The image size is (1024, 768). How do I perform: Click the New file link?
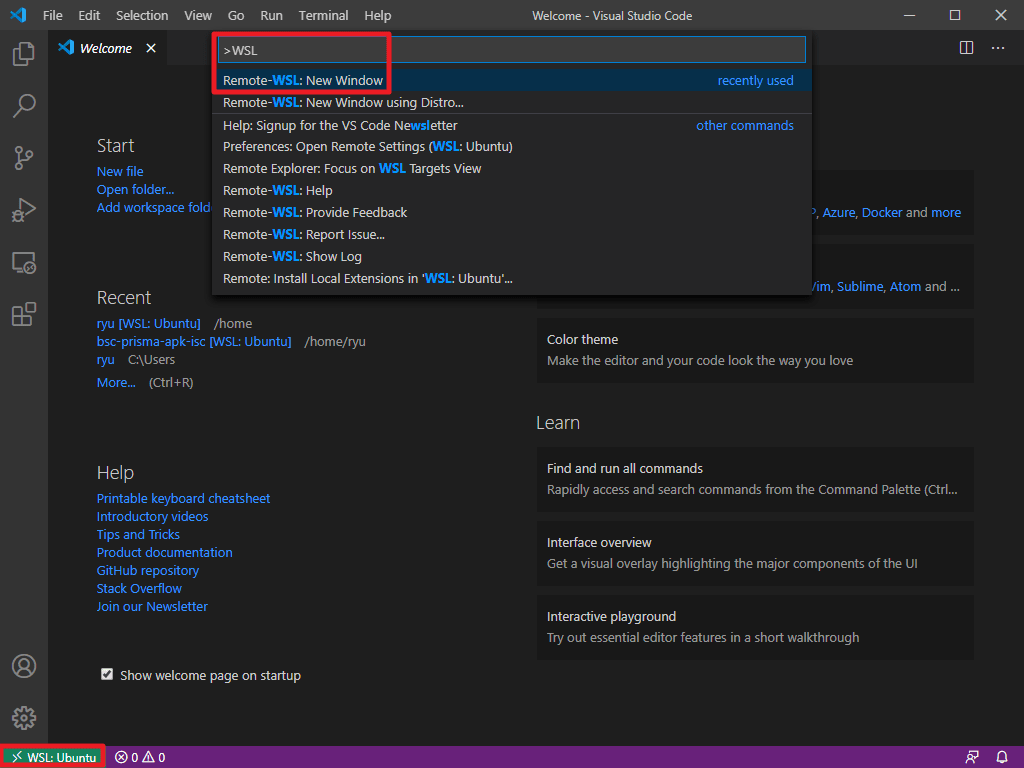[120, 171]
